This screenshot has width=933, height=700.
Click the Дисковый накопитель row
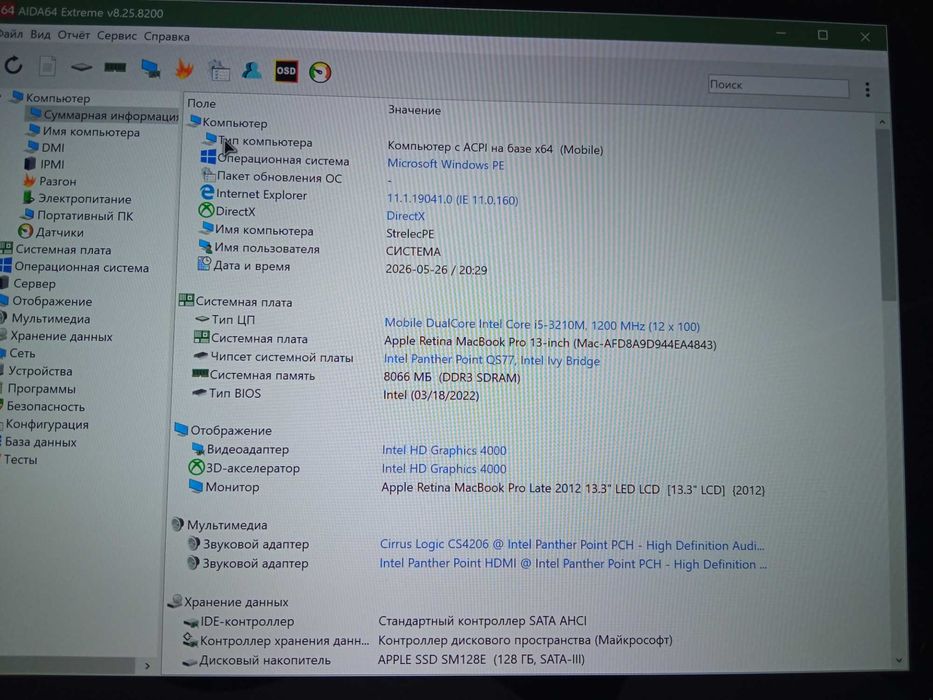point(383,660)
